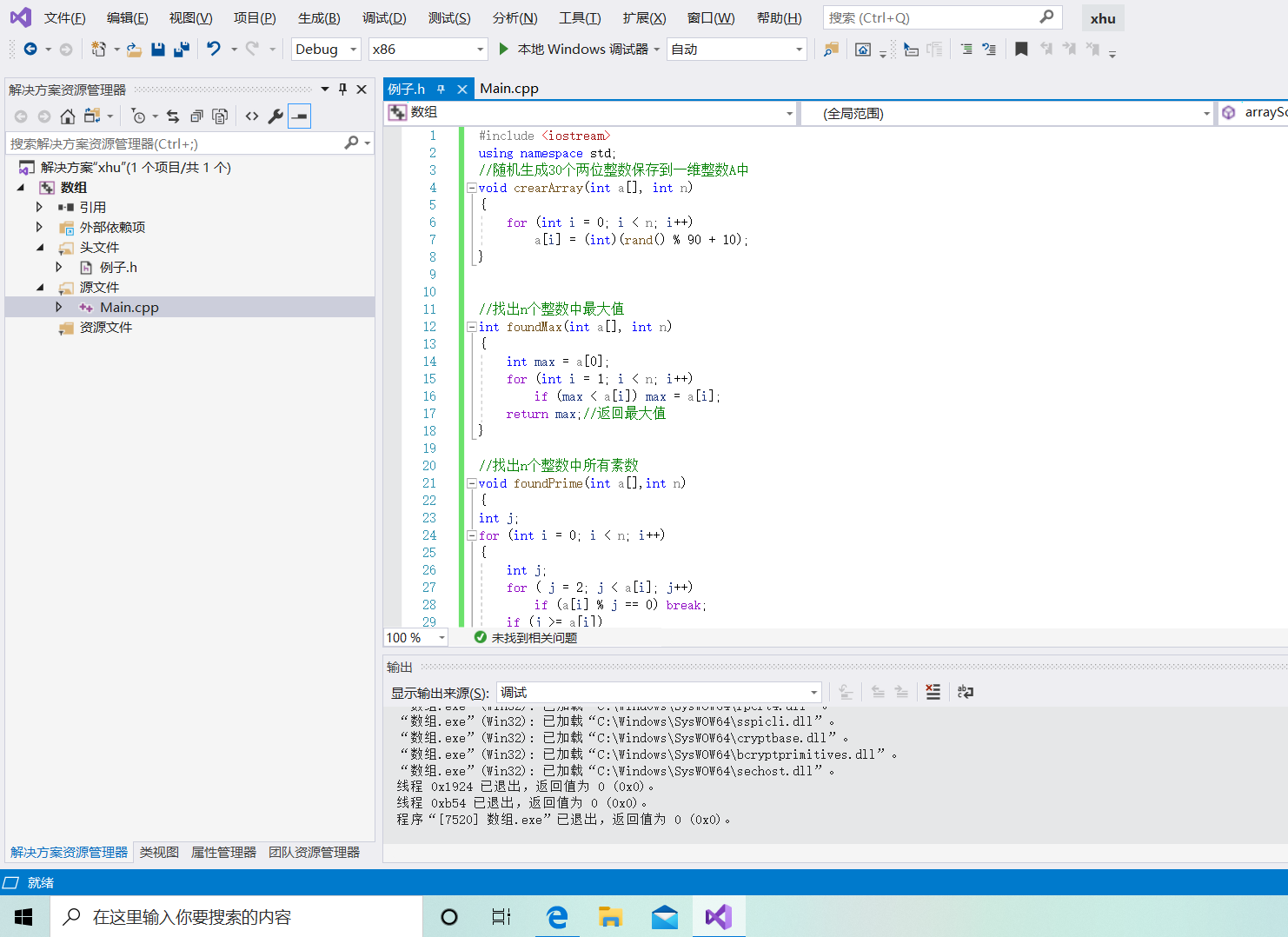Click the Open File folder icon
This screenshot has height=937, width=1288.
[x=134, y=50]
